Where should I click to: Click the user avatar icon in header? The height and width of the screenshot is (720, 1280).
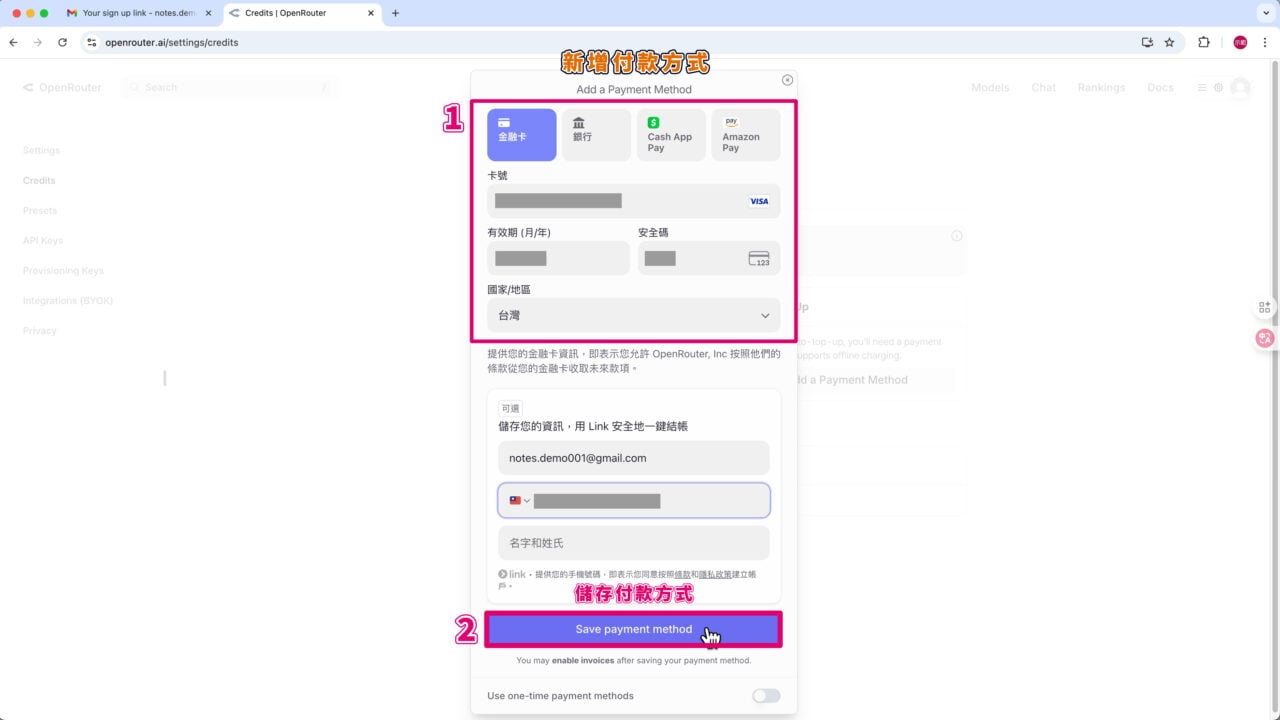tap(1240, 88)
